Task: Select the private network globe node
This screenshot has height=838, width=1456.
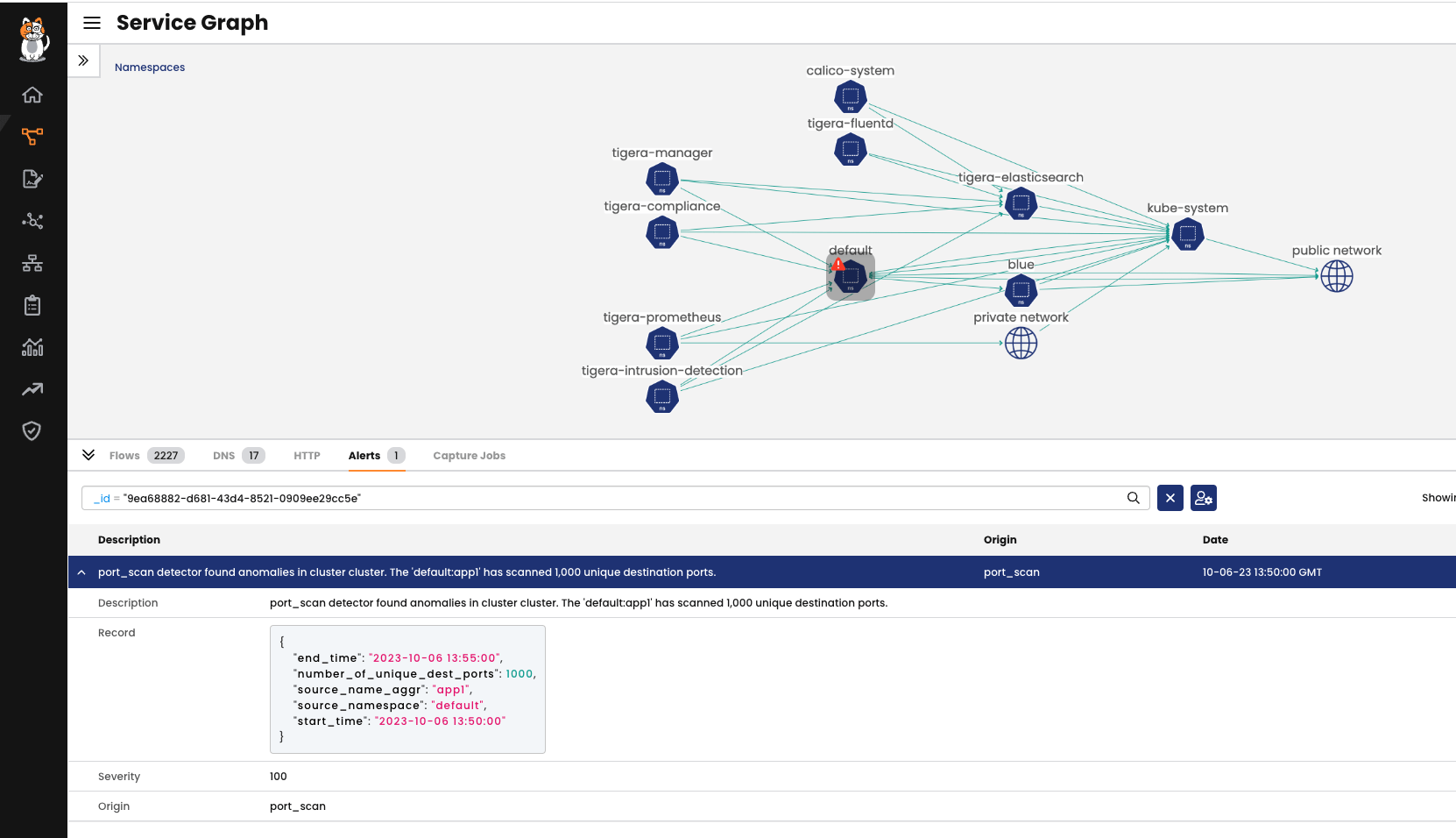Action: [1021, 343]
